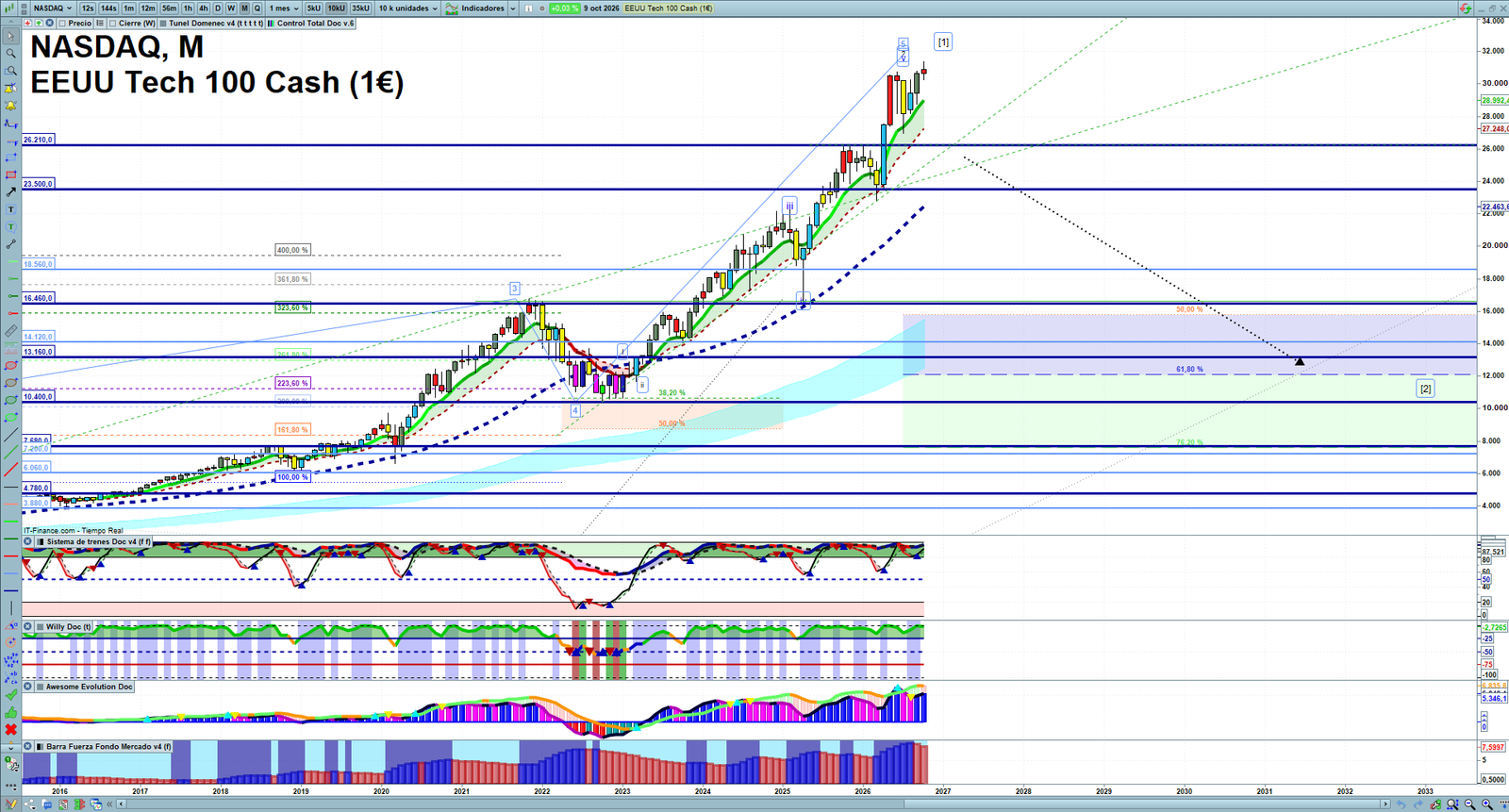
Task: Select the 10kU units view button
Action: (x=336, y=8)
